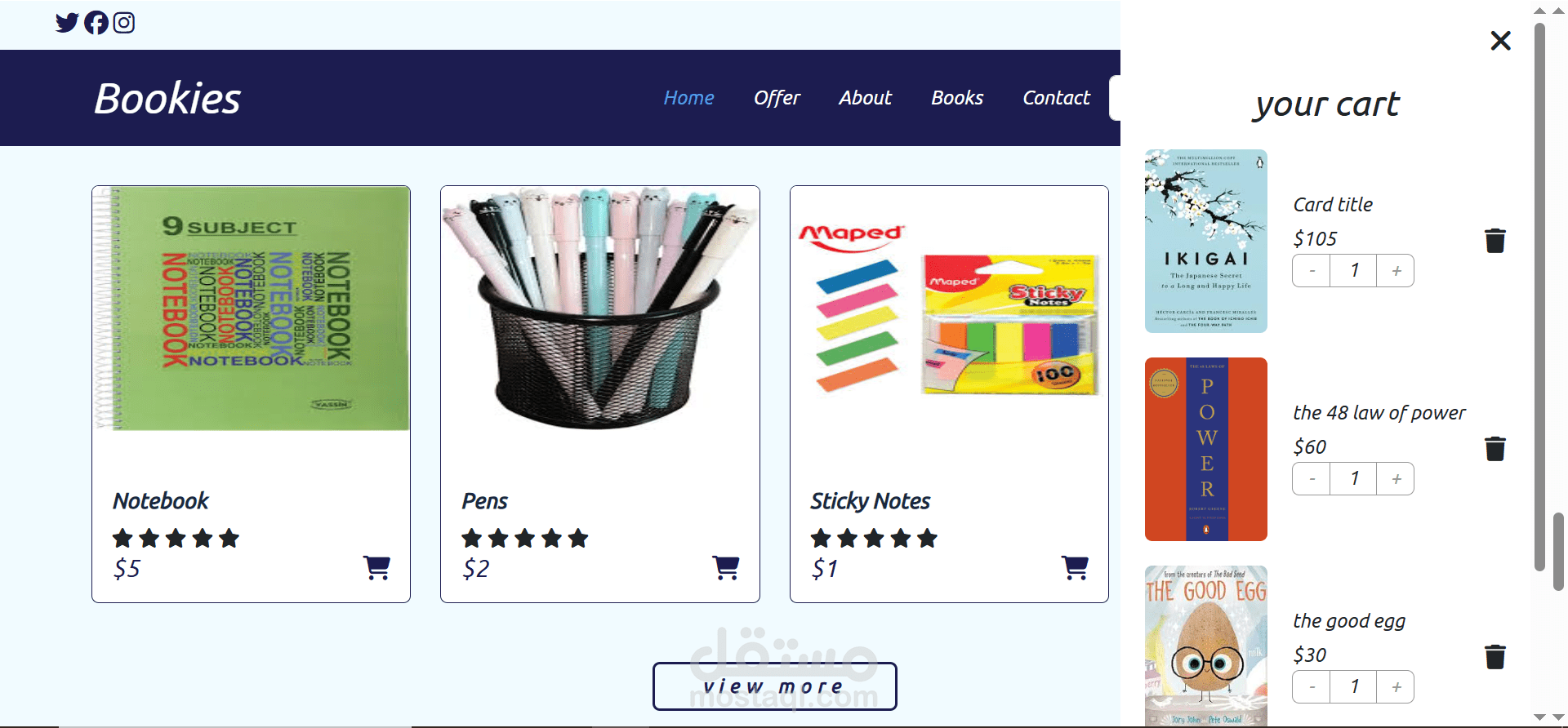Click the Bookies logo text

pyautogui.click(x=167, y=99)
